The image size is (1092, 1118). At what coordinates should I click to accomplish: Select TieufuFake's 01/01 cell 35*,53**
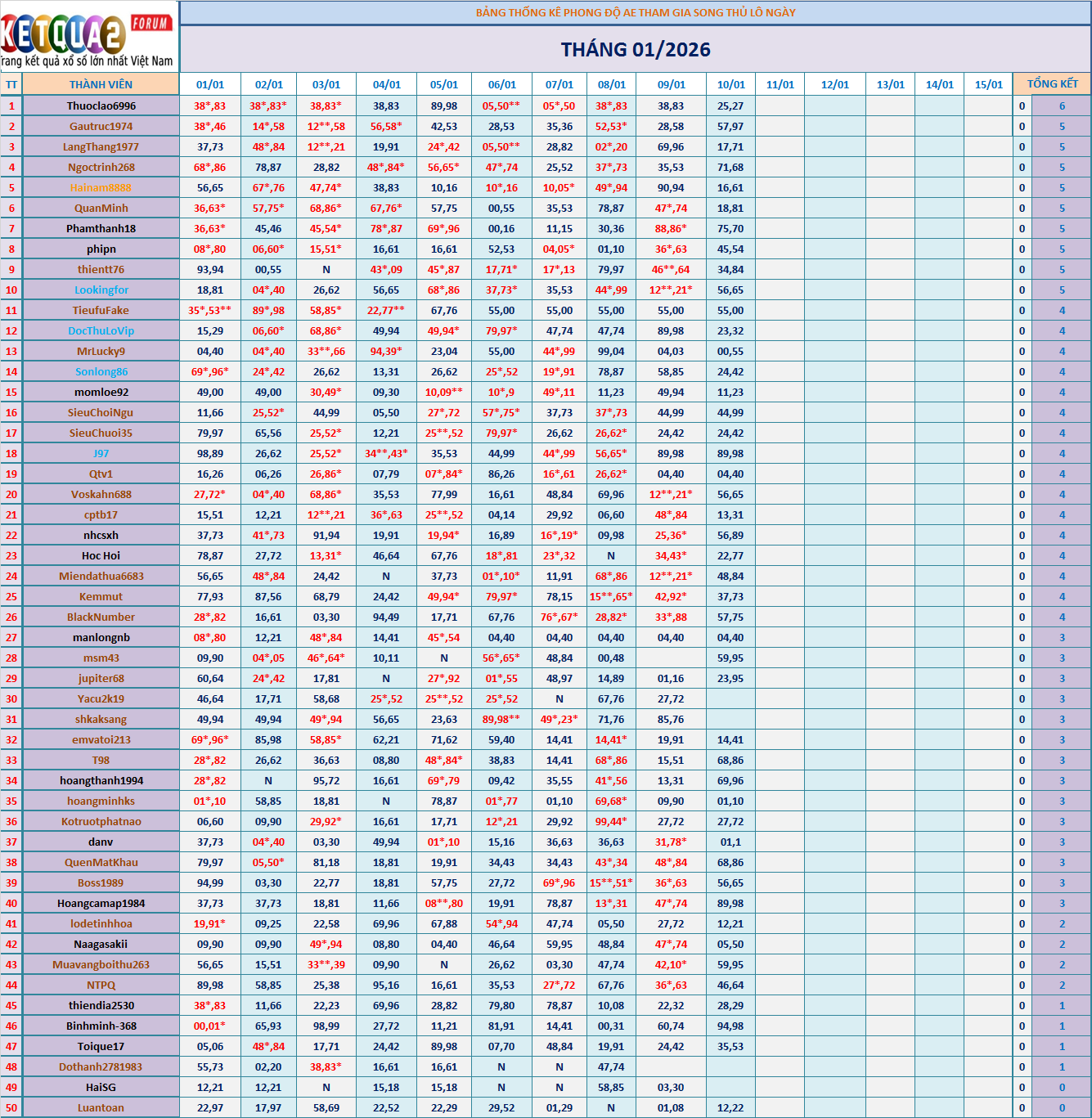click(210, 310)
